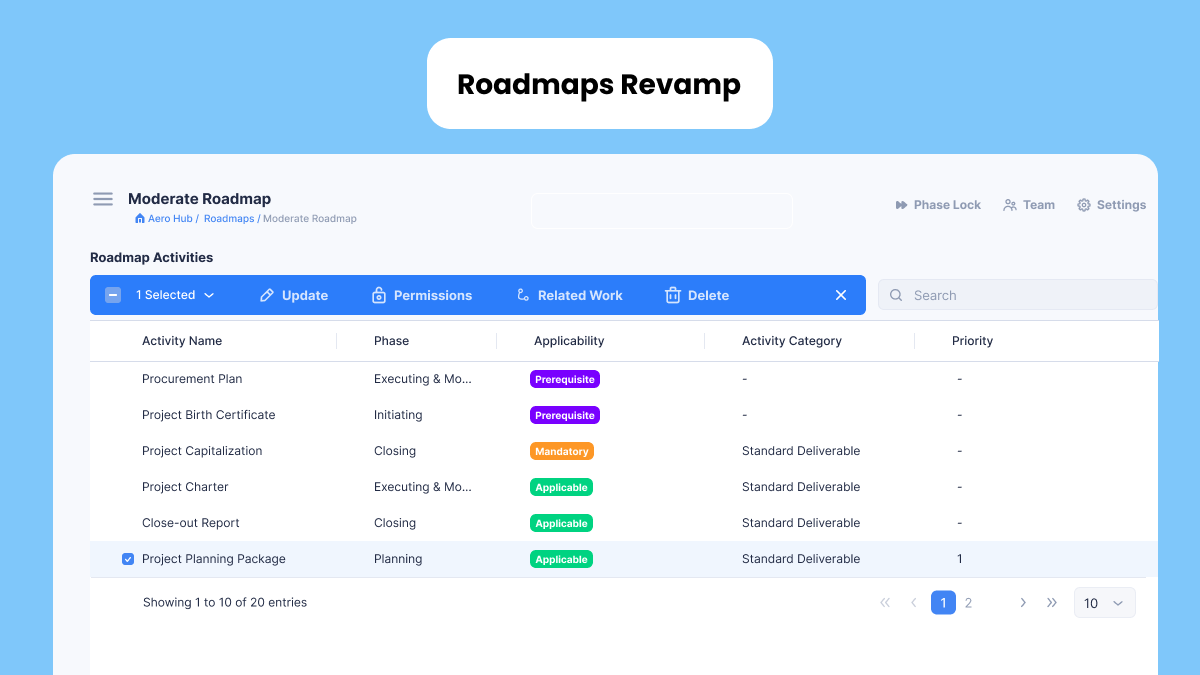Sort by the Activity Name column header

[x=182, y=341]
